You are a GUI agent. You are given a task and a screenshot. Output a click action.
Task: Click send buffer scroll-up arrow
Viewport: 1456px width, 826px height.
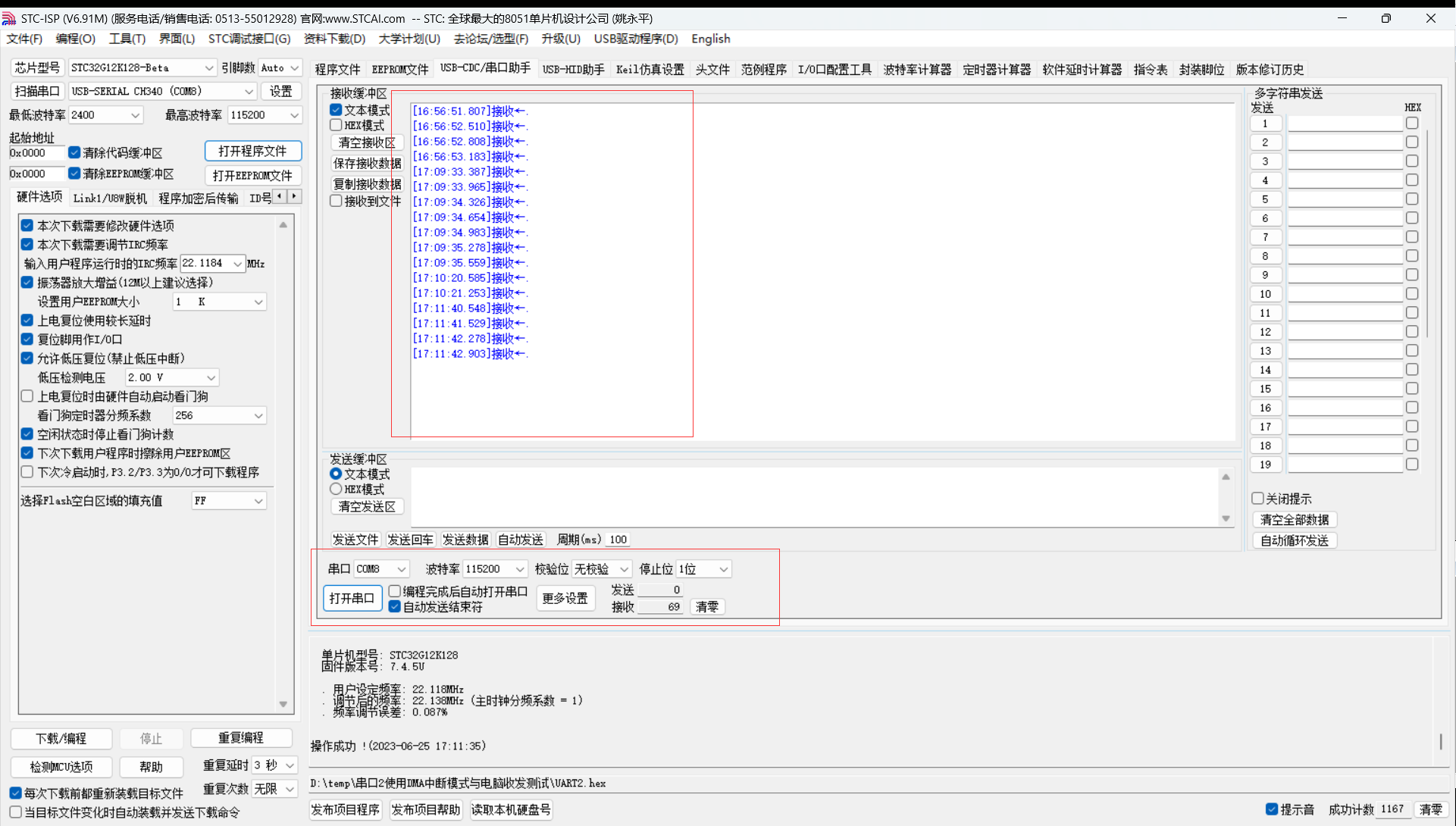click(1226, 477)
